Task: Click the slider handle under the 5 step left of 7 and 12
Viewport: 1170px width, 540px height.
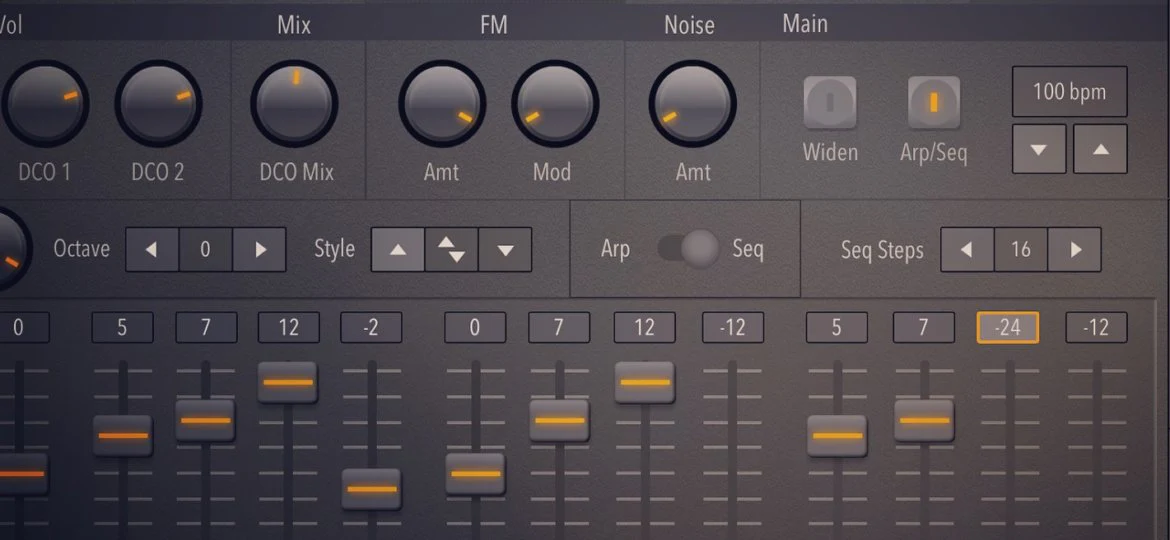Action: point(123,436)
